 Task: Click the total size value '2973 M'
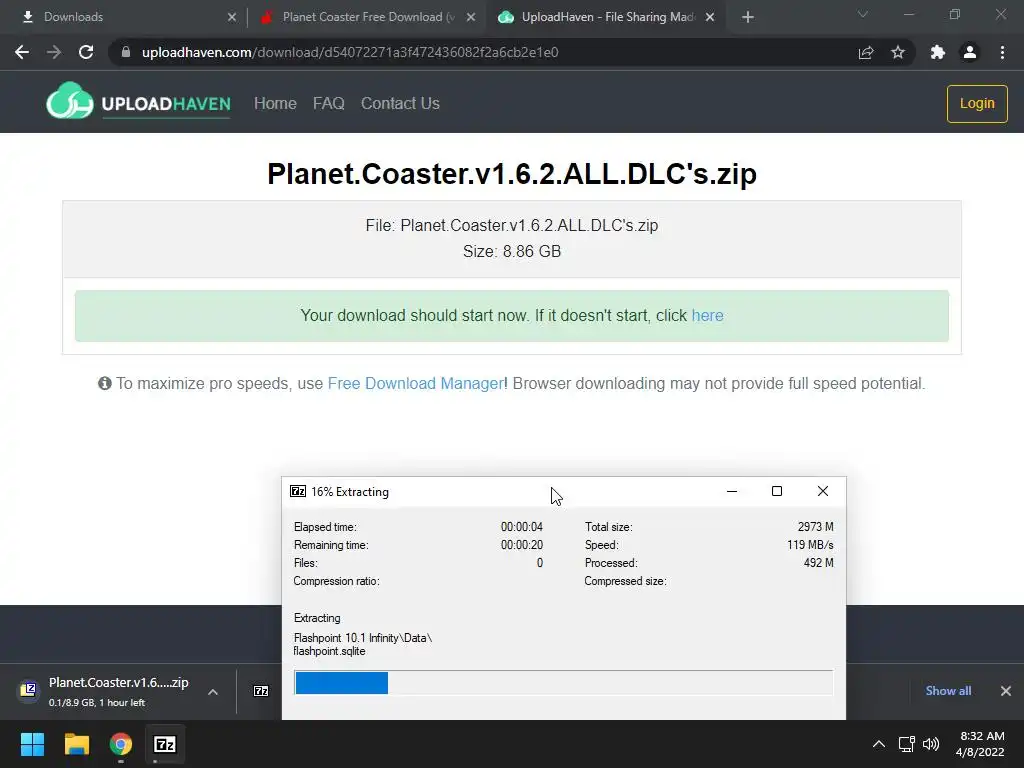click(815, 526)
